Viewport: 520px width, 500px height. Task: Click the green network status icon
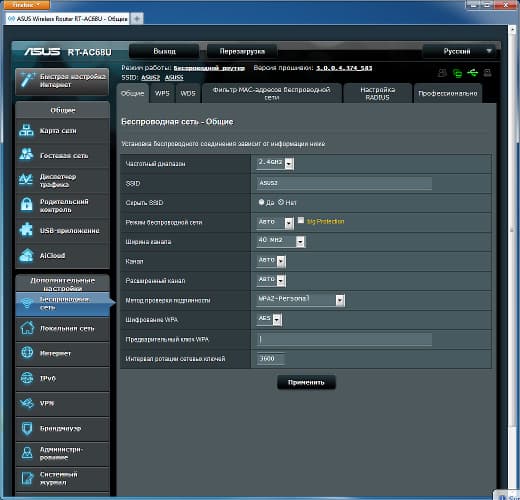click(458, 73)
